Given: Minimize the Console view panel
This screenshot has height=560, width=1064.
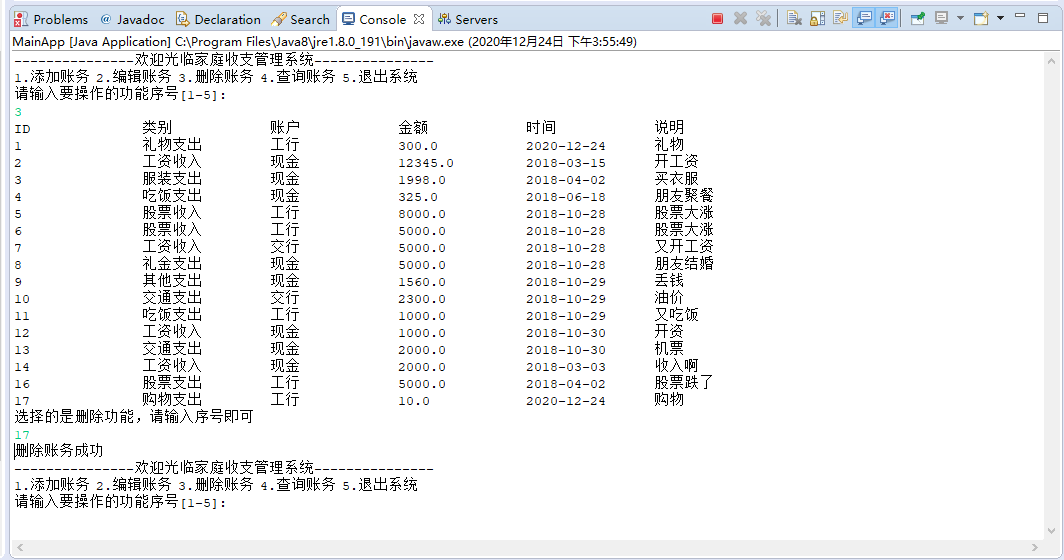Looking at the screenshot, I should click(x=1020, y=16).
